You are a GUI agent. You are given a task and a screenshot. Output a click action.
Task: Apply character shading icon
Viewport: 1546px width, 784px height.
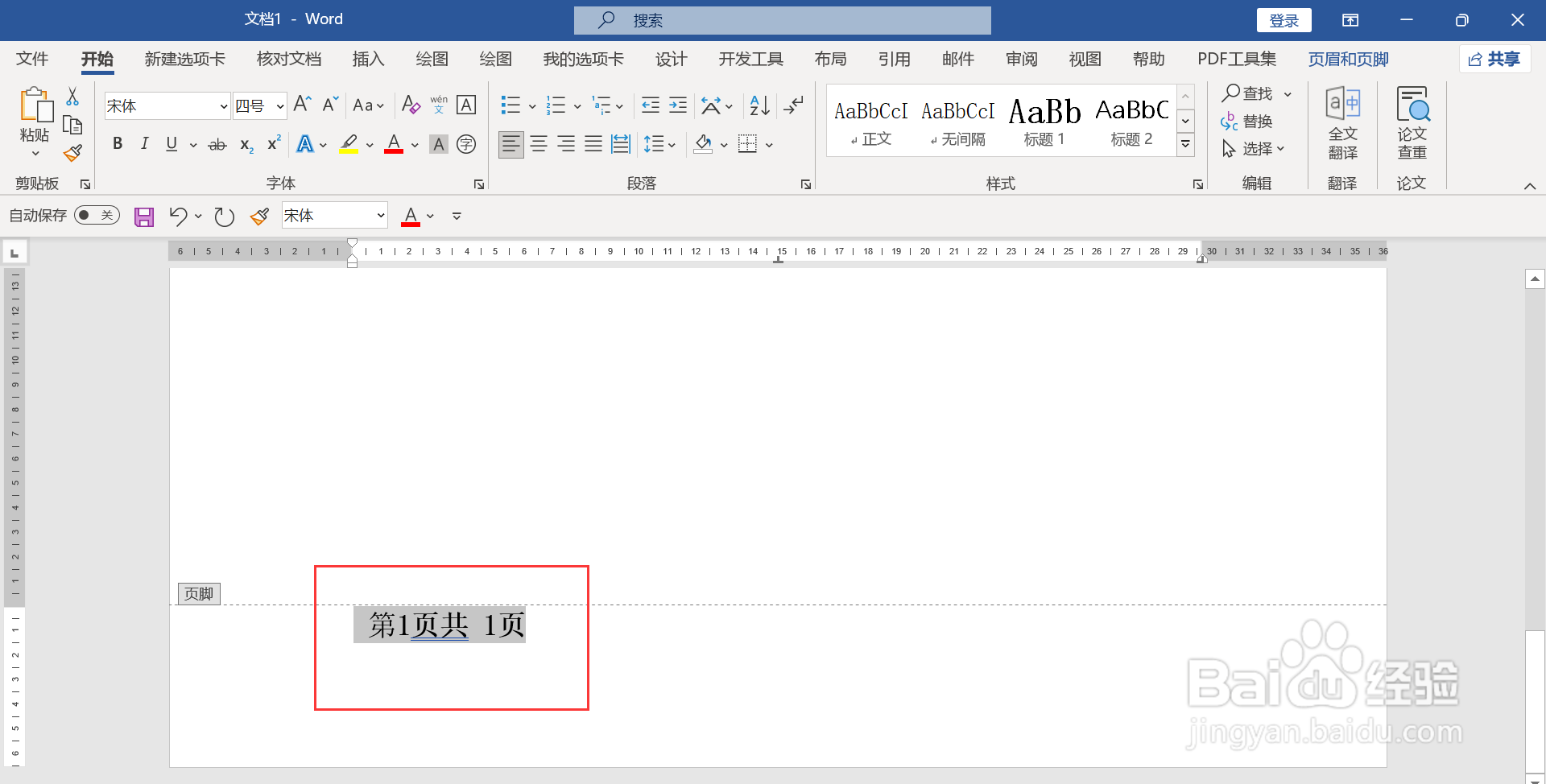[439, 144]
